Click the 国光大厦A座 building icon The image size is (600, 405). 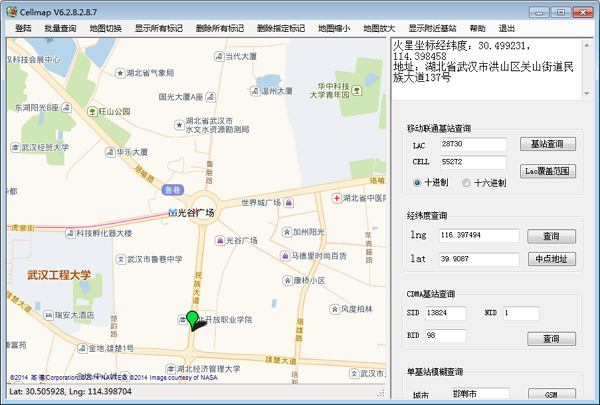(x=210, y=97)
